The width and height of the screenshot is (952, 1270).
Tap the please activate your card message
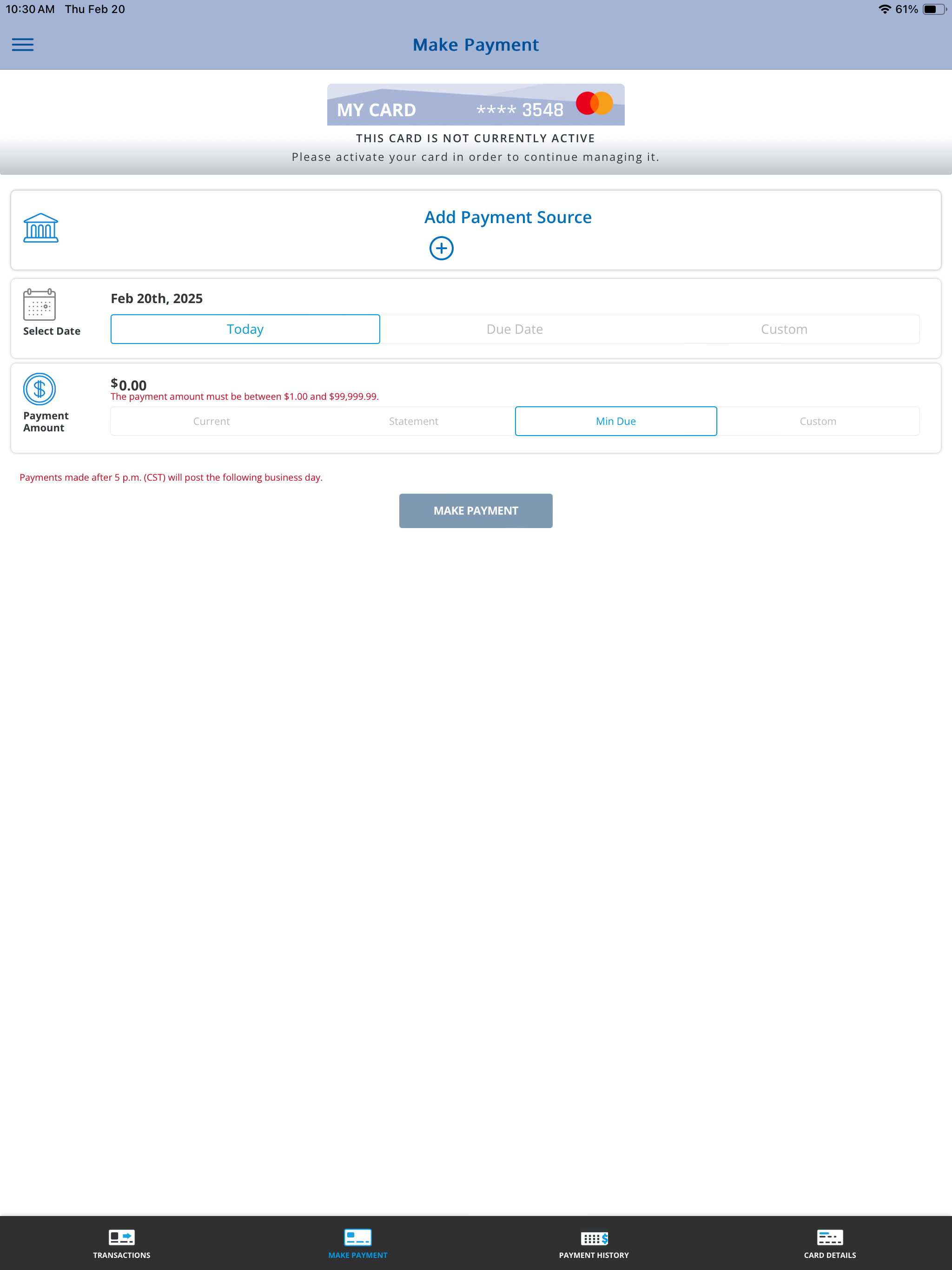[476, 157]
